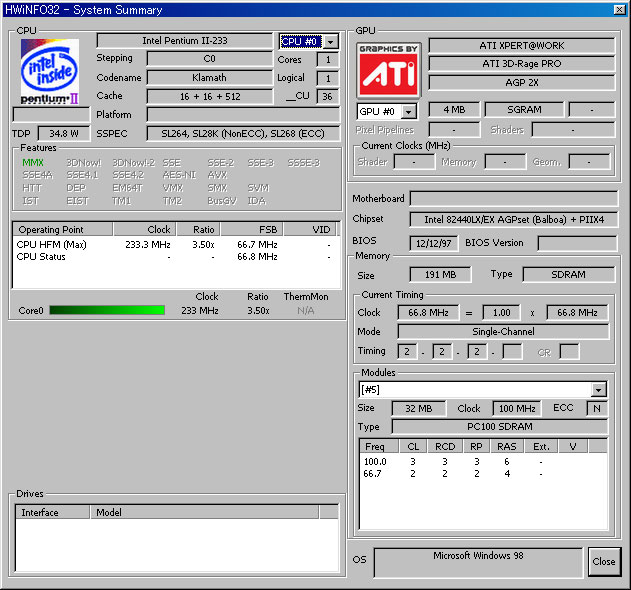Click the Clock column header in CPU table

click(x=144, y=229)
